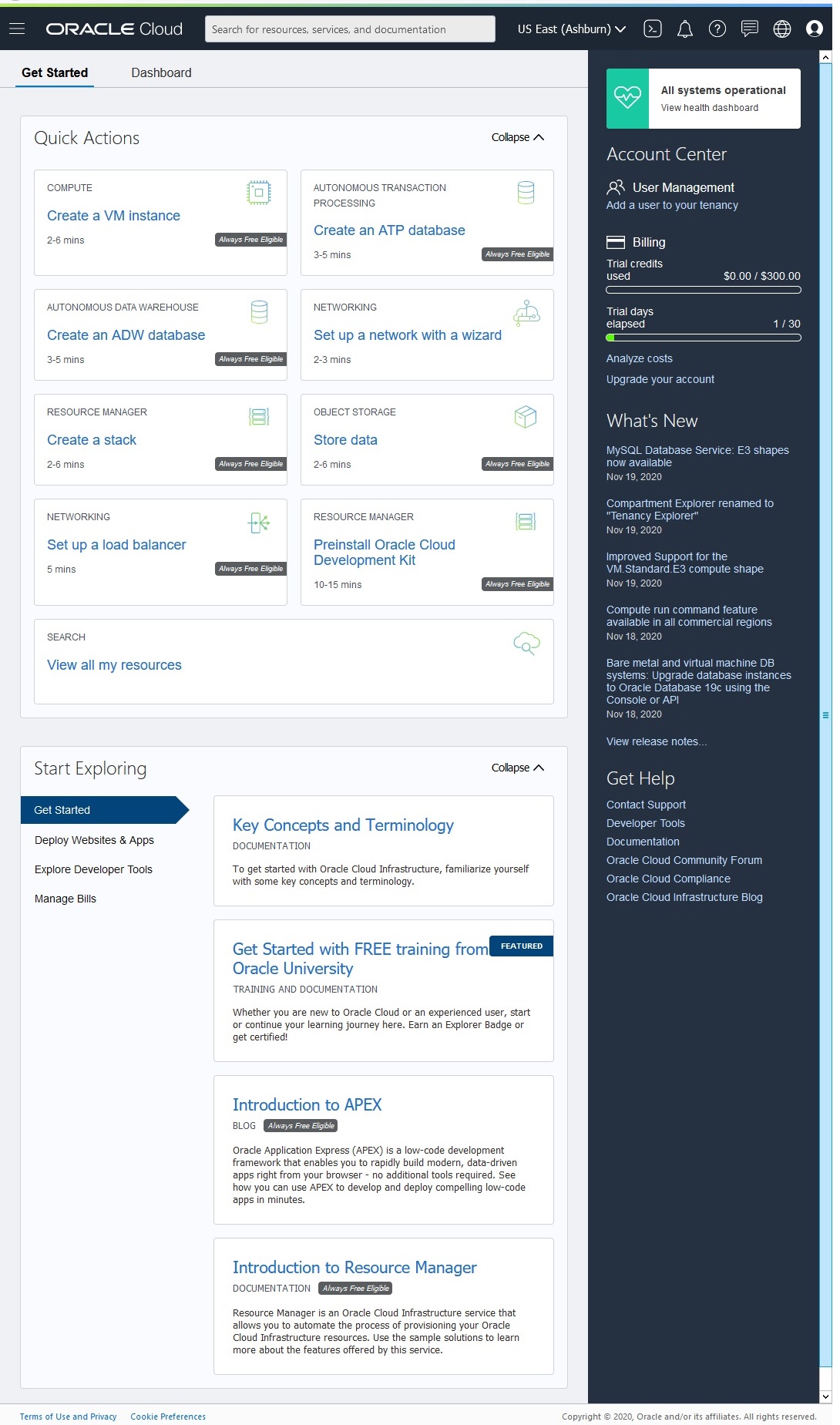
Task: Click the load balancer icon
Action: (x=259, y=523)
